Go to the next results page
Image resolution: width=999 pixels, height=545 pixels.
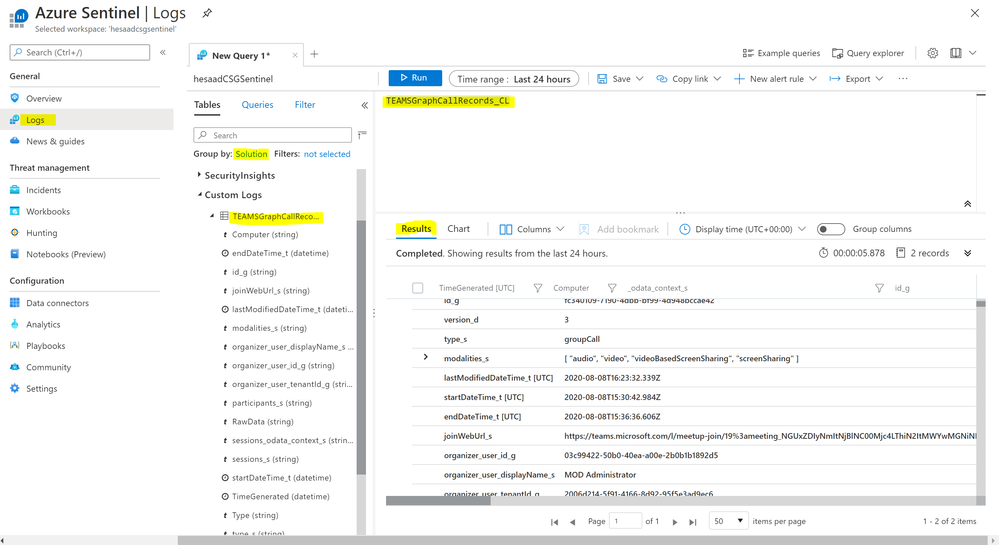click(x=675, y=522)
